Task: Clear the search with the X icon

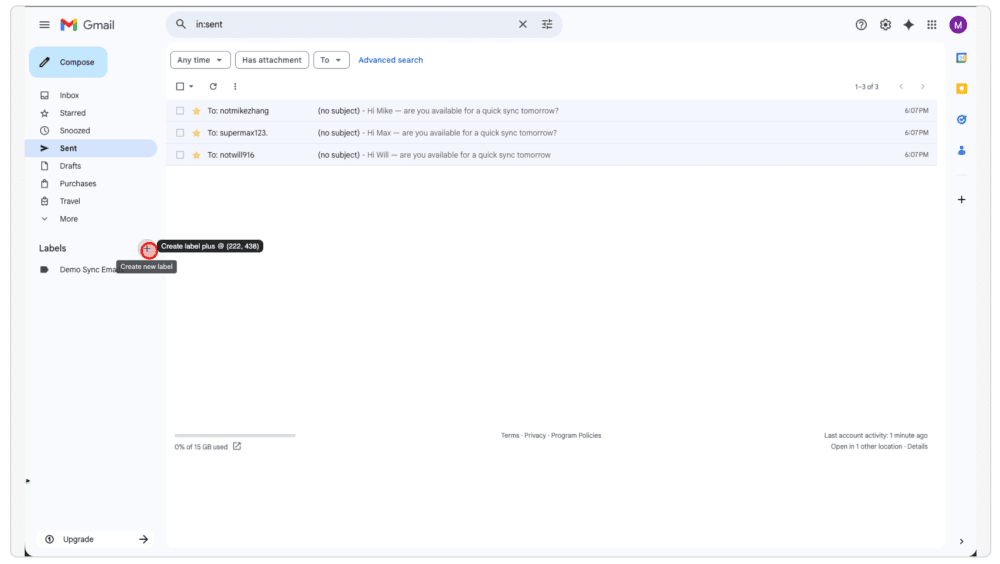Action: click(x=522, y=24)
